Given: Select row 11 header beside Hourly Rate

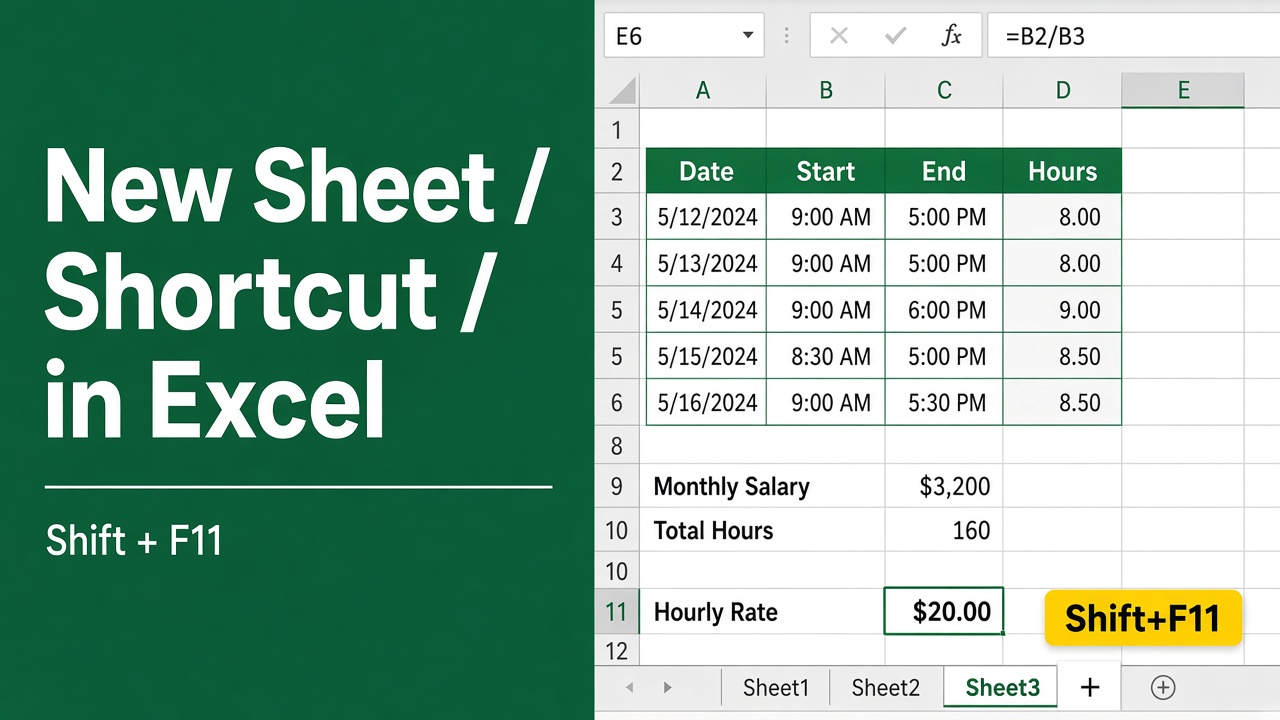Looking at the screenshot, I should [617, 612].
